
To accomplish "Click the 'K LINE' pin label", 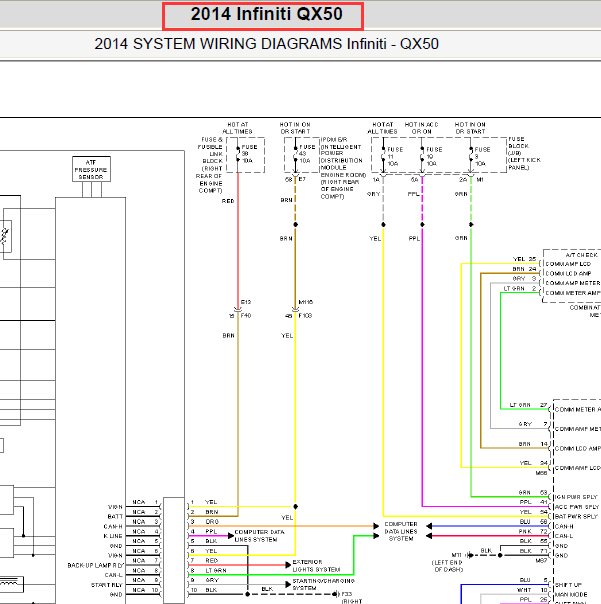I will click(x=113, y=536).
